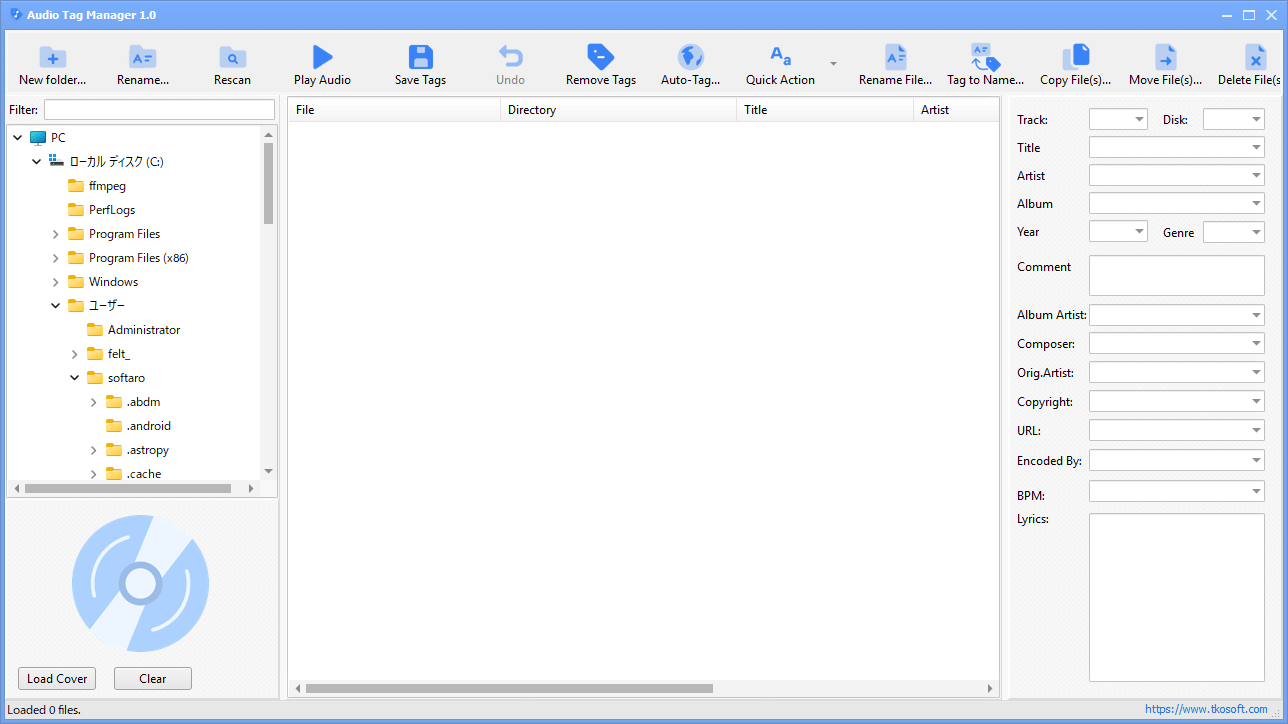Collapse the softaro folder node
The image size is (1288, 724).
click(x=75, y=378)
